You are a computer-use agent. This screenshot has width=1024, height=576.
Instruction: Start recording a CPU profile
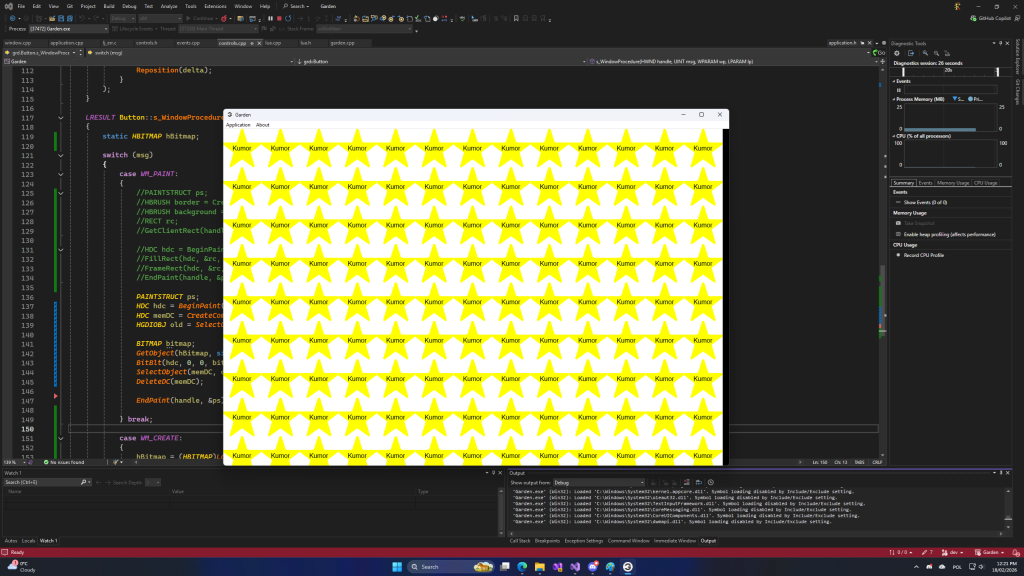click(x=923, y=255)
